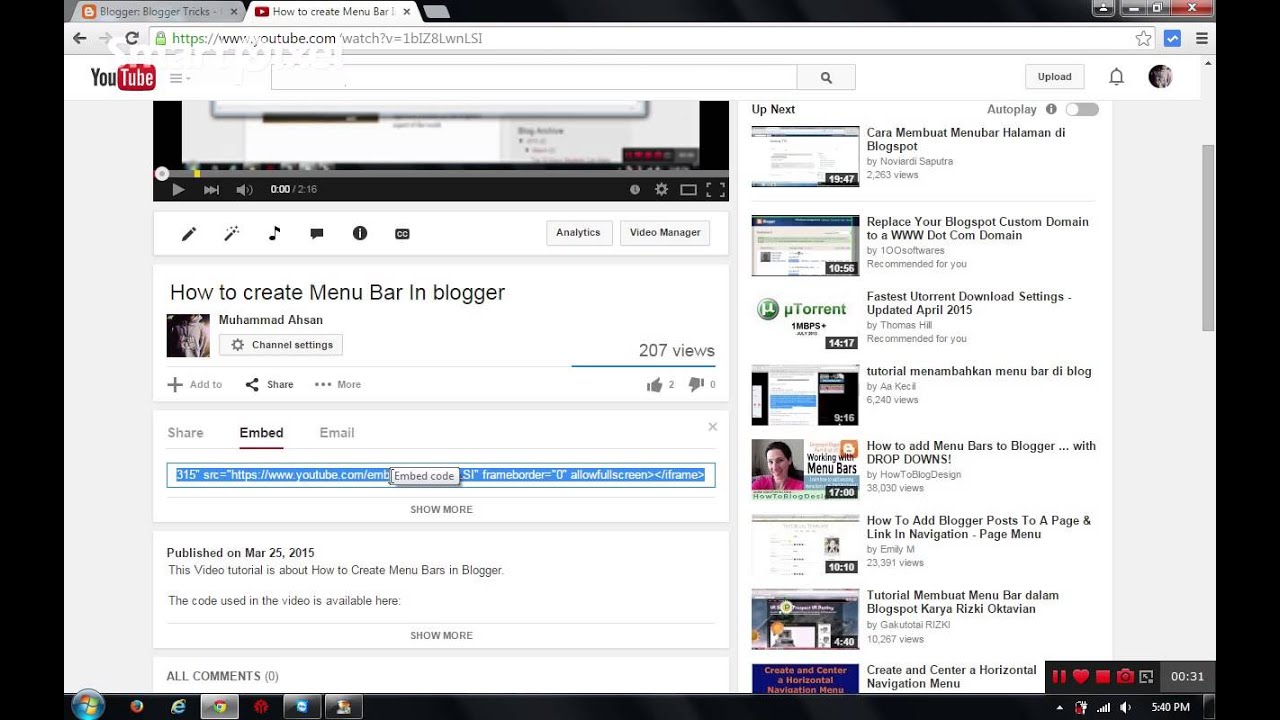Open the YouTube guide menu icon

[179, 78]
